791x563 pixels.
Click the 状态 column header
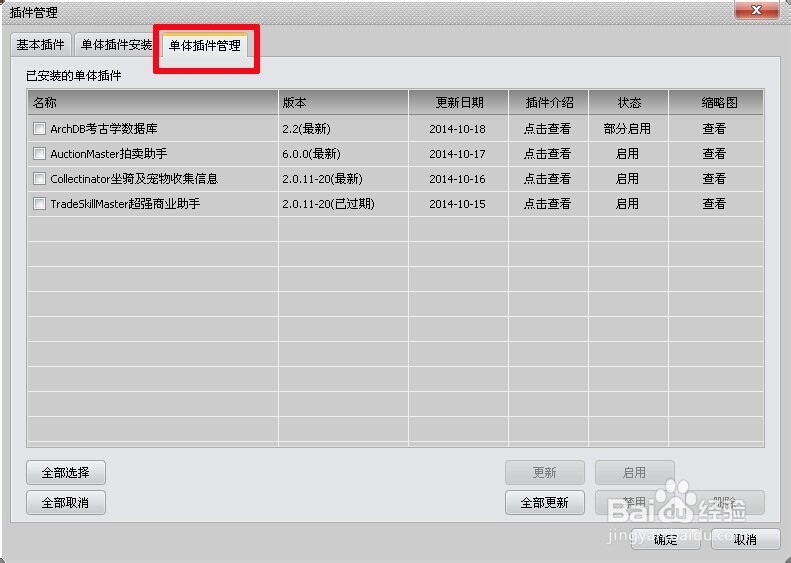pyautogui.click(x=629, y=102)
